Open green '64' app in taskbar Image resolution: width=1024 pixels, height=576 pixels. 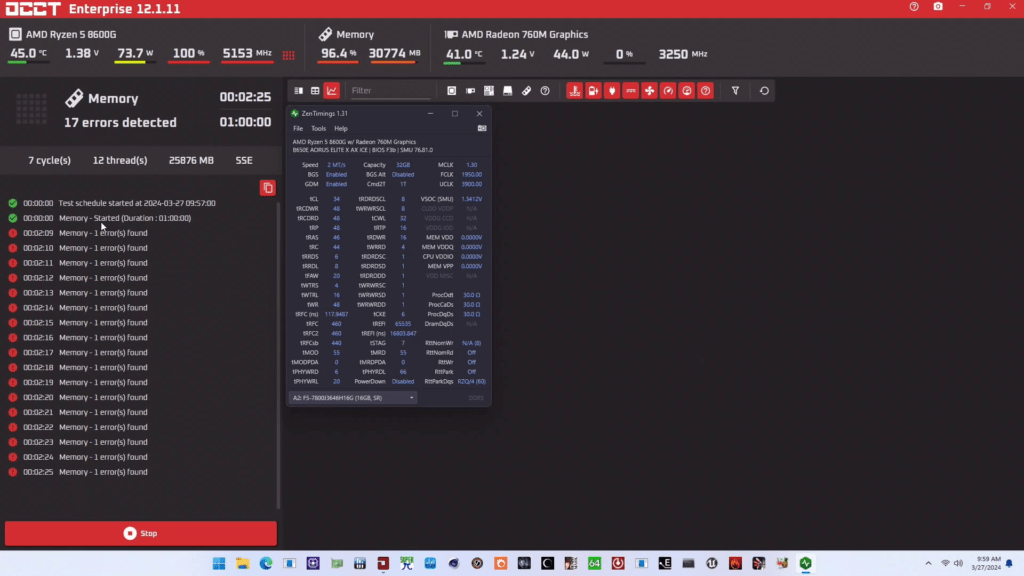click(594, 563)
